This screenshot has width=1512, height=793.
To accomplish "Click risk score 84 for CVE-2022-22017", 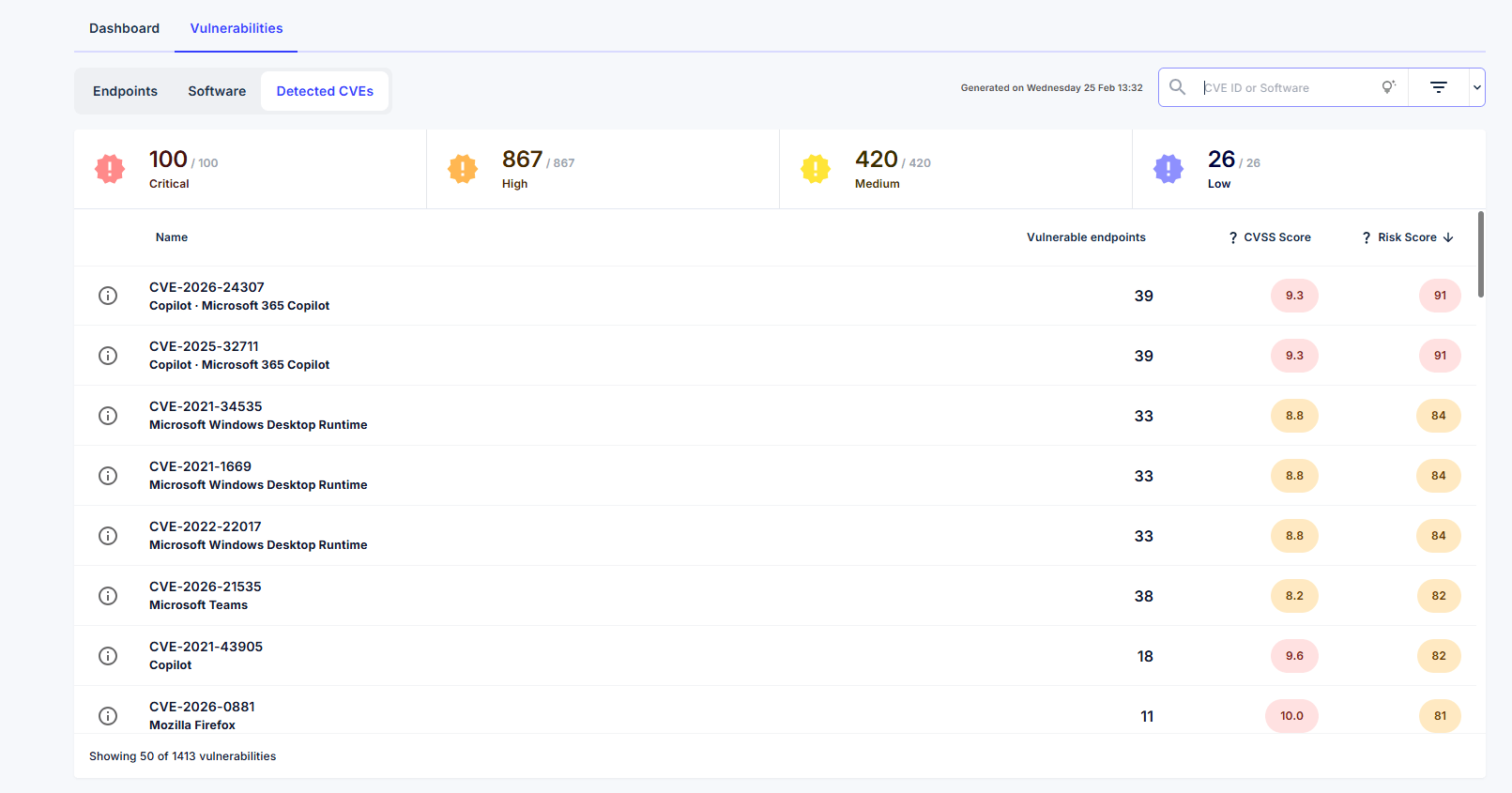I will [x=1439, y=536].
